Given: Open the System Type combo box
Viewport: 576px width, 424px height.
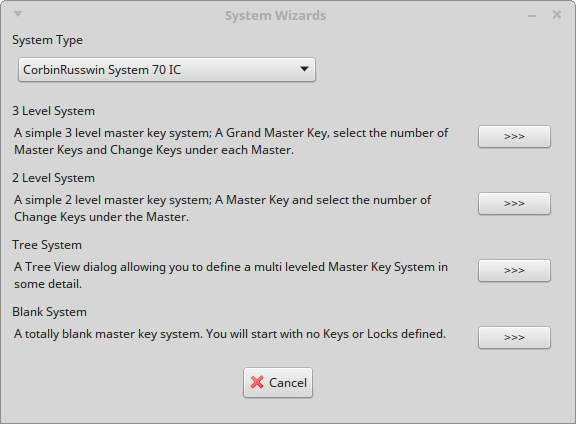Looking at the screenshot, I should point(167,69).
